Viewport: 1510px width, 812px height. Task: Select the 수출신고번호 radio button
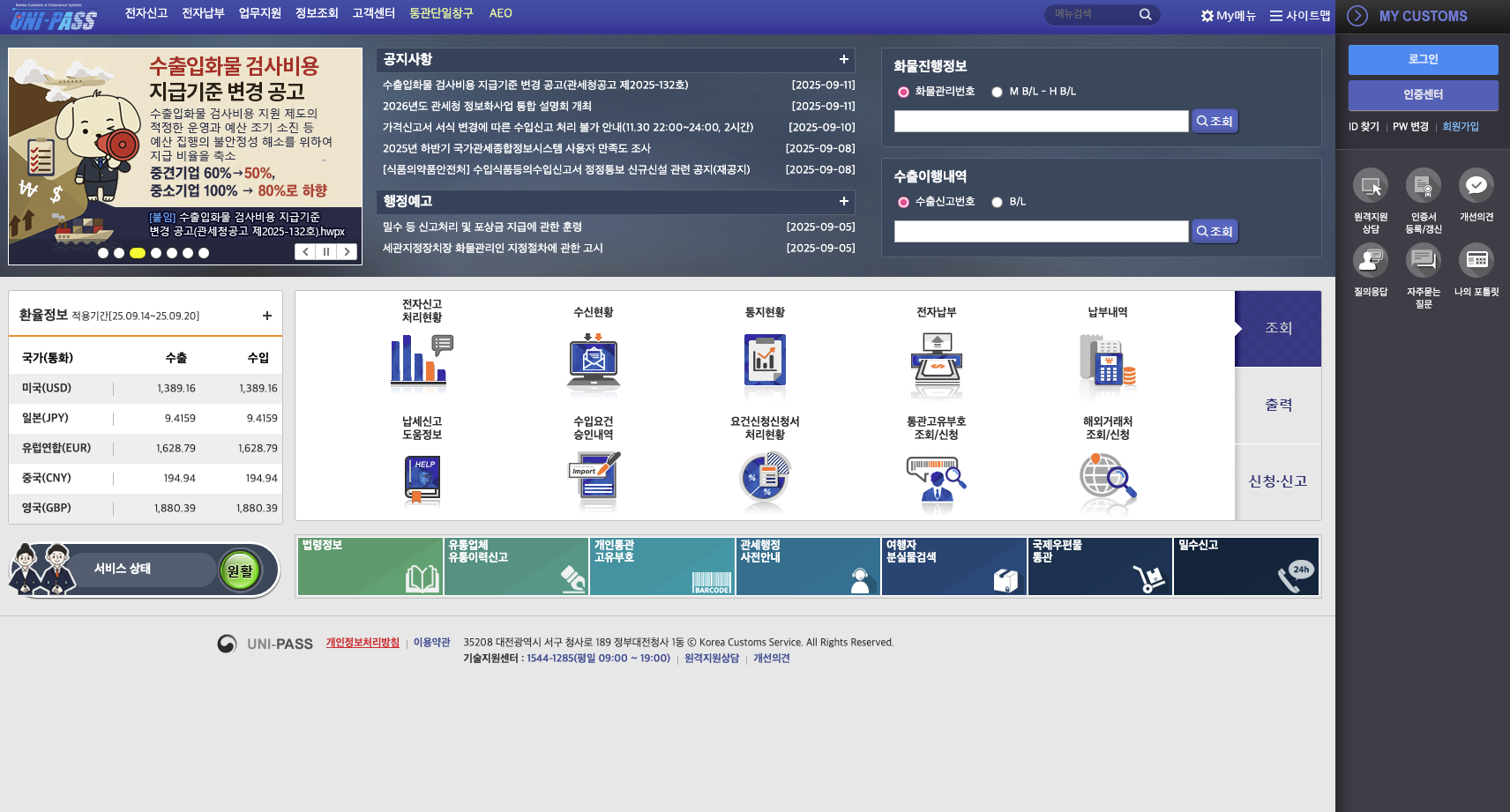click(903, 202)
